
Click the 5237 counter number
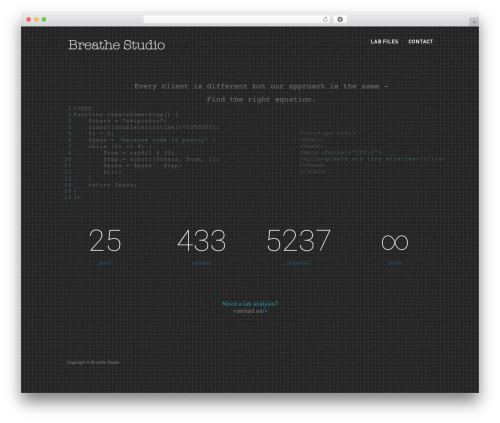click(298, 241)
